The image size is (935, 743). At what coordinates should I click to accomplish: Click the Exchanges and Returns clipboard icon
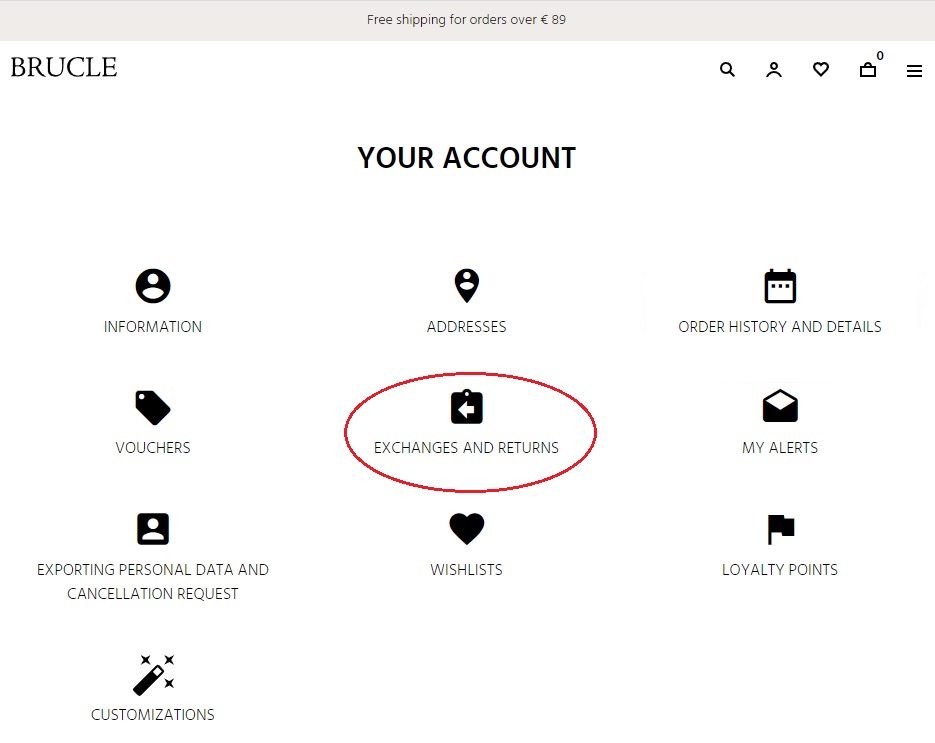coord(466,407)
